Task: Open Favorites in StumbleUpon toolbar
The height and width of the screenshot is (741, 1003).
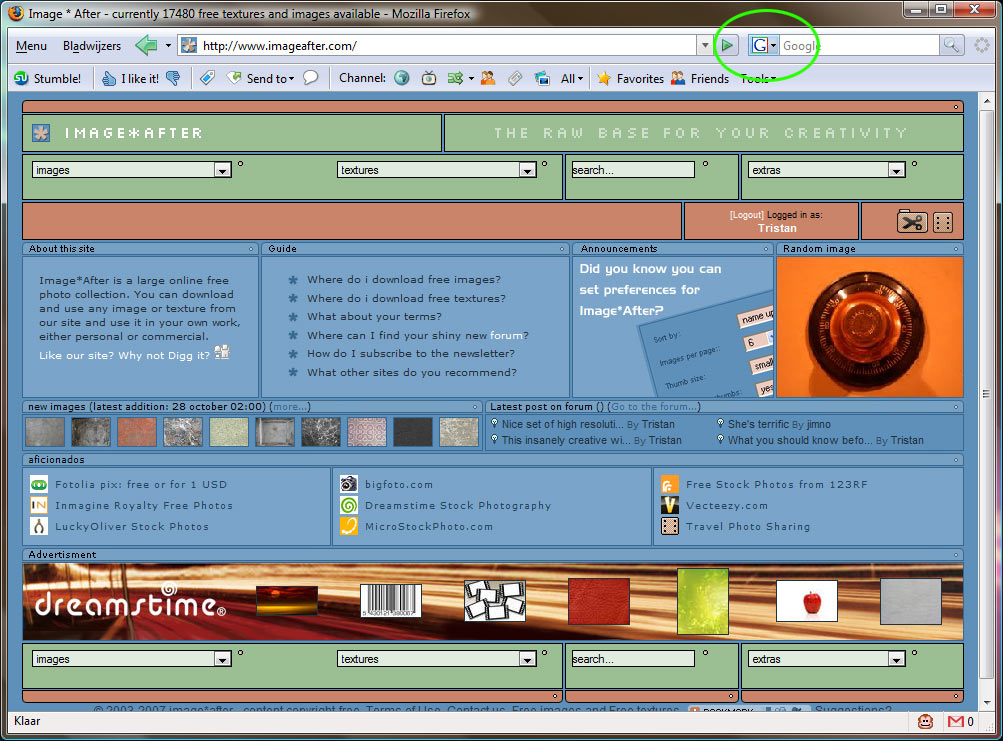Action: pyautogui.click(x=630, y=78)
